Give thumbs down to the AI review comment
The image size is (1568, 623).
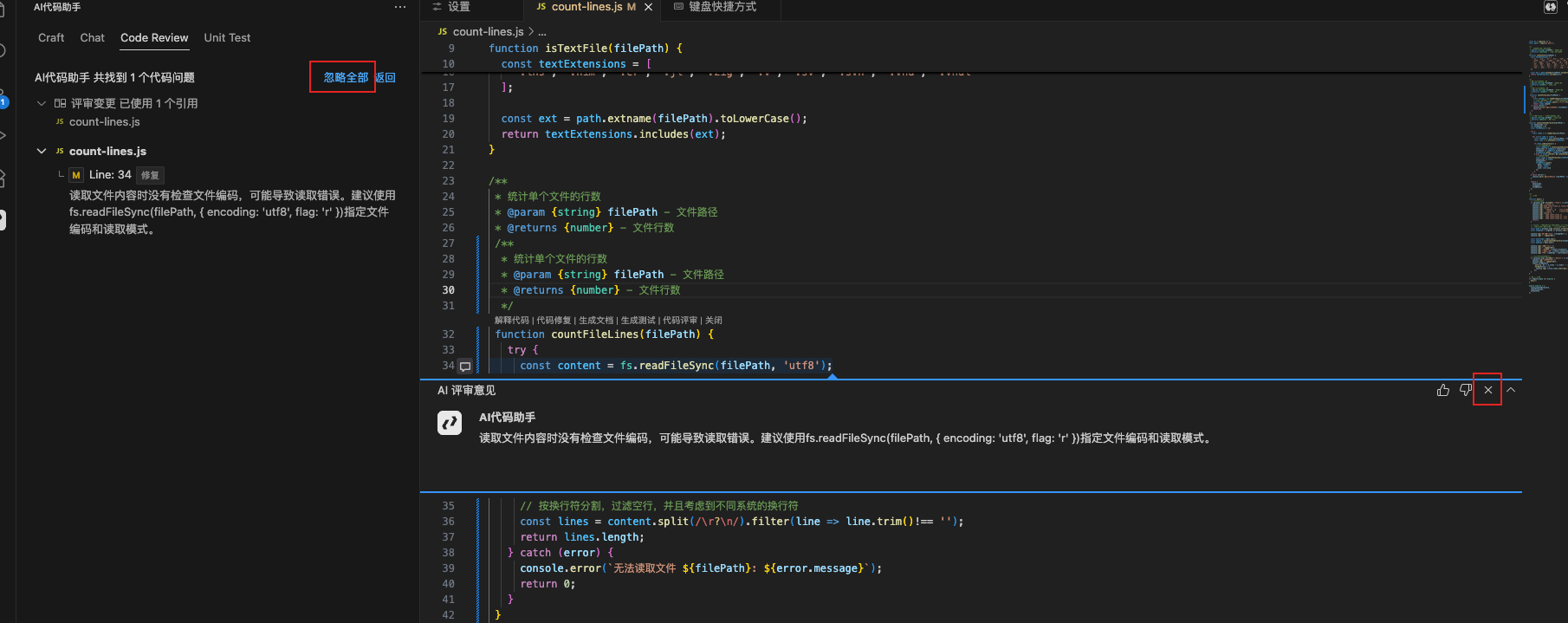[x=1465, y=391]
